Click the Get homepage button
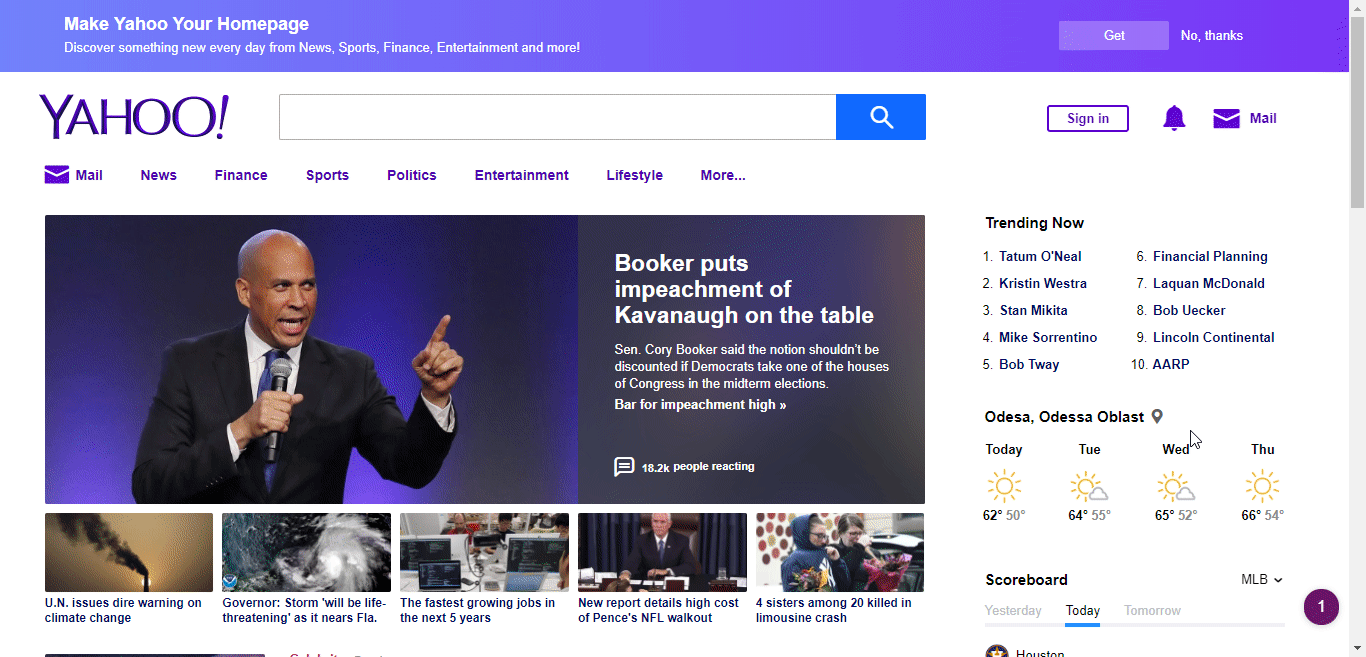The height and width of the screenshot is (657, 1366). [1114, 35]
